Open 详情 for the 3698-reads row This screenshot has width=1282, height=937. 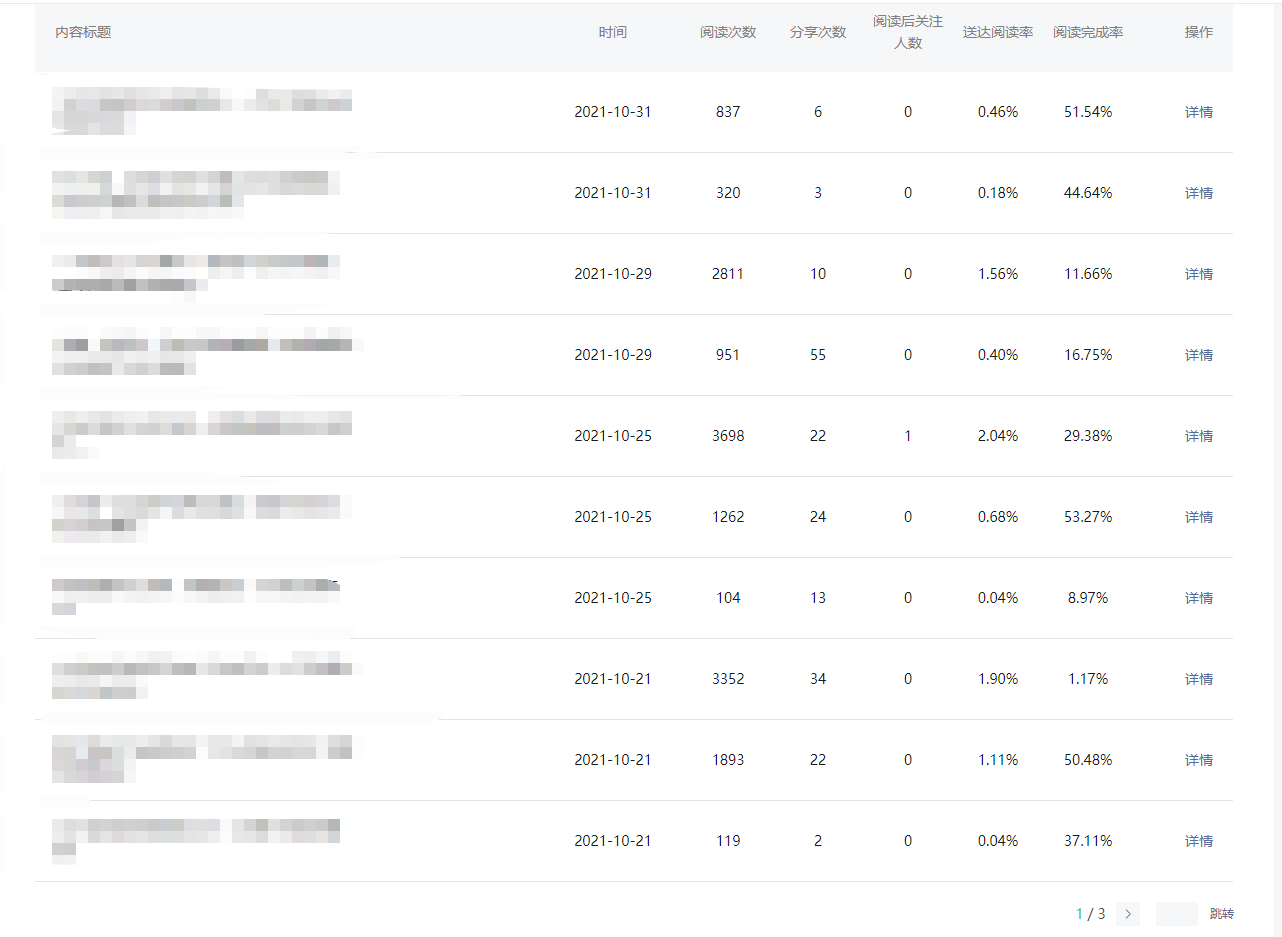click(x=1198, y=436)
